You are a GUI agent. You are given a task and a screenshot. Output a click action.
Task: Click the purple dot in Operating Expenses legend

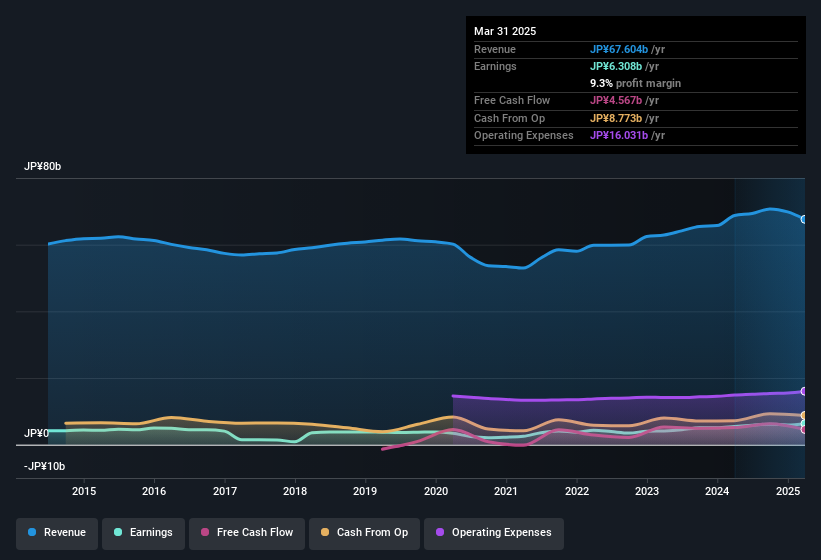click(440, 532)
